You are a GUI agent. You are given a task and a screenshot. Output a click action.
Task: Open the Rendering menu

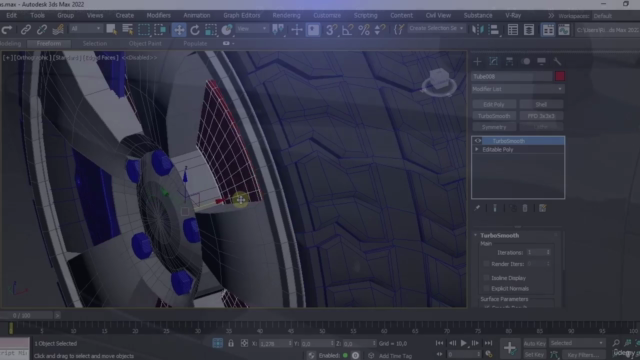click(x=286, y=15)
